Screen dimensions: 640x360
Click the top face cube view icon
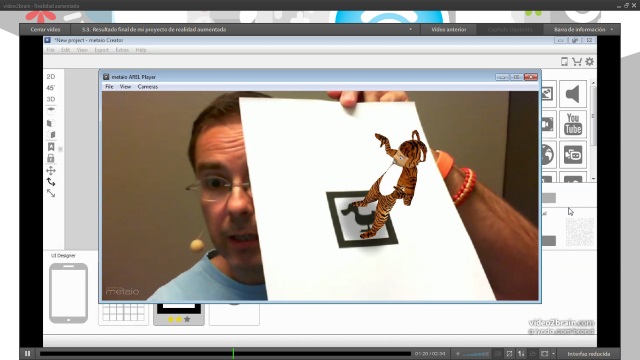coord(51,111)
